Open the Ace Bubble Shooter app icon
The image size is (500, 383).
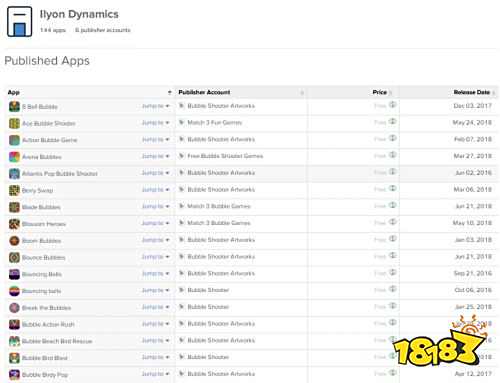pyautogui.click(x=14, y=123)
